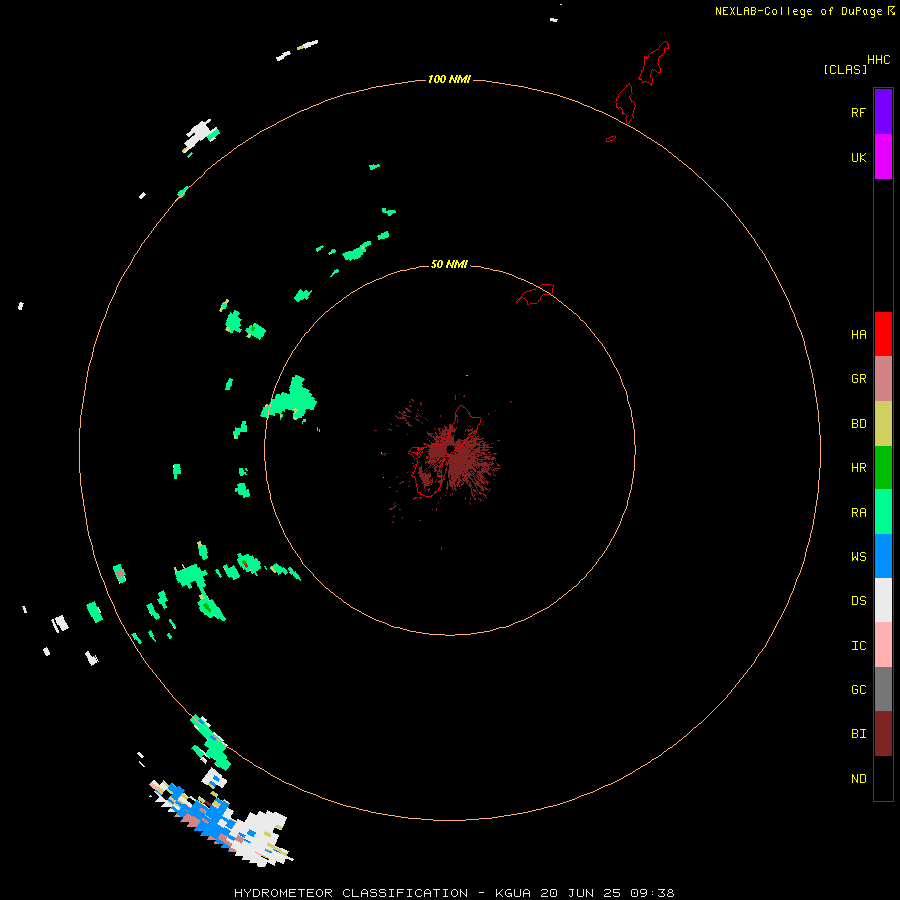Click the '[CLAS]' units label

tap(845, 69)
